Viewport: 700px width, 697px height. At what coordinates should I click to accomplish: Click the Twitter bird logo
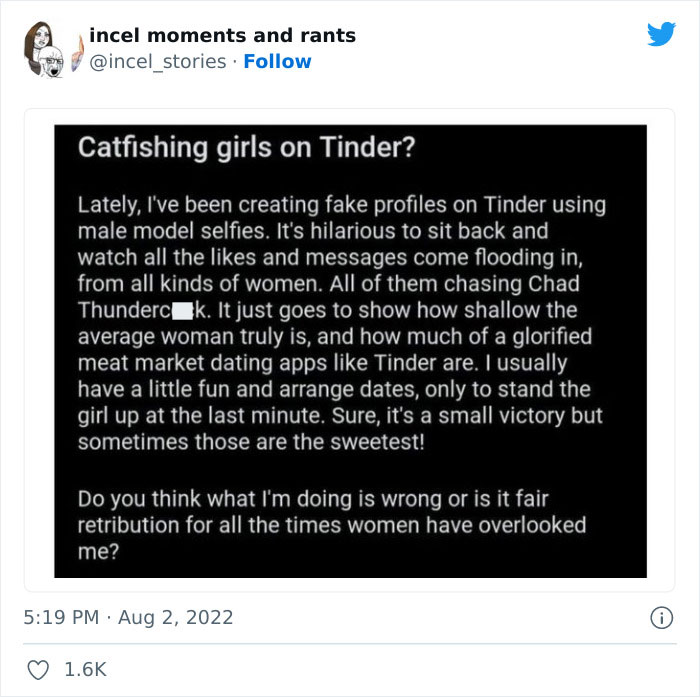pos(661,35)
